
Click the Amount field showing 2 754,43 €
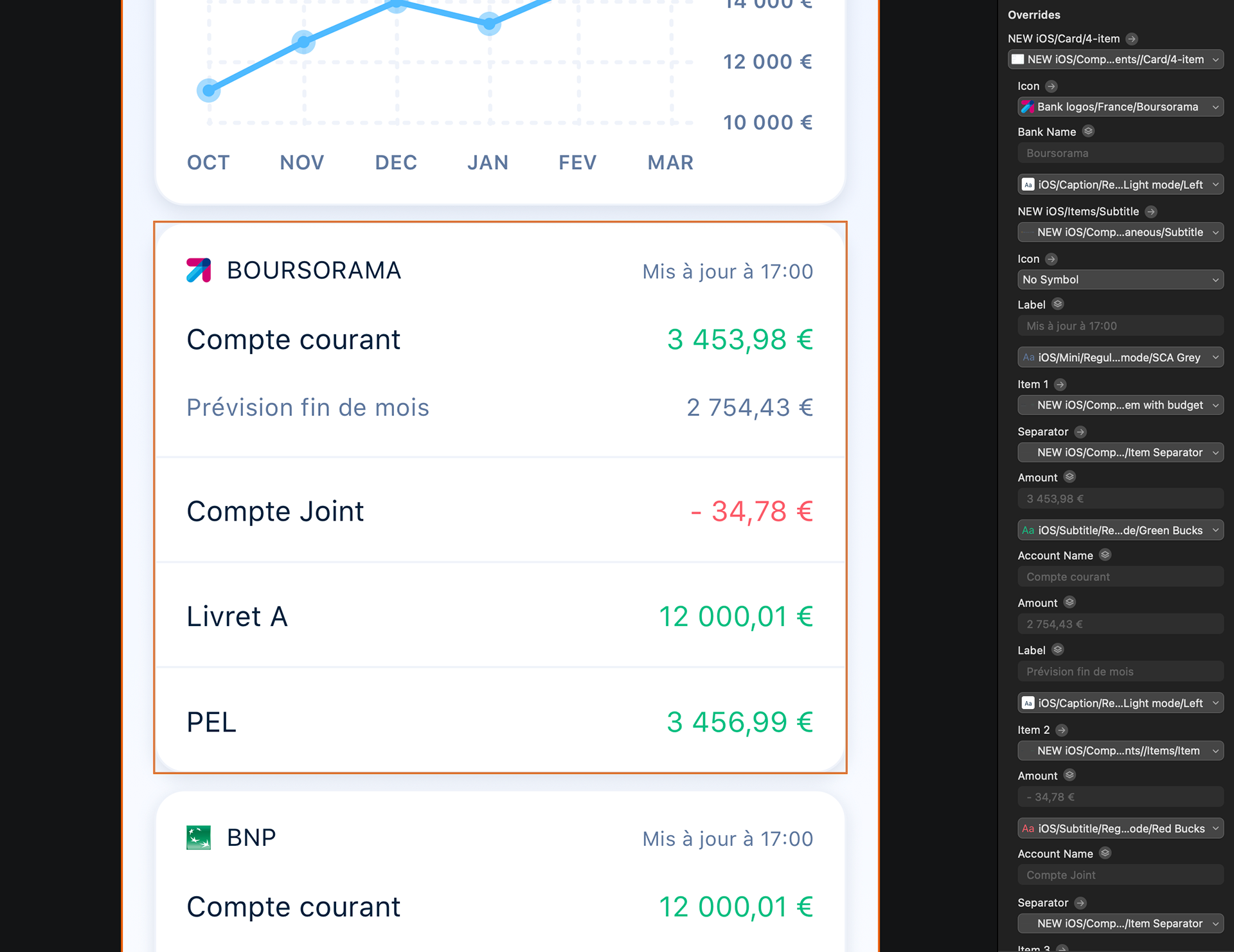pyautogui.click(x=1120, y=624)
